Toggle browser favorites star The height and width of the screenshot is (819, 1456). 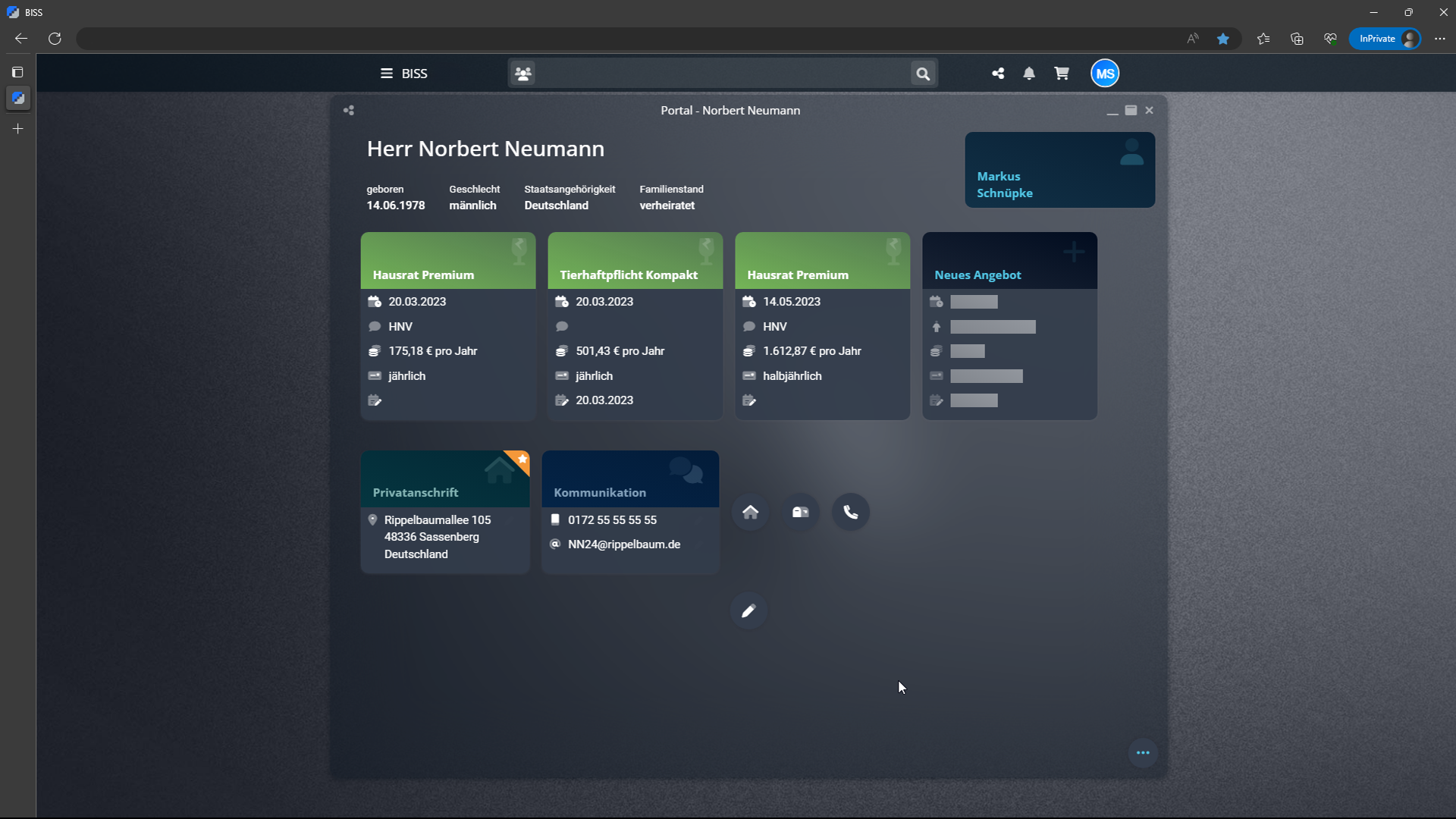[x=1223, y=39]
